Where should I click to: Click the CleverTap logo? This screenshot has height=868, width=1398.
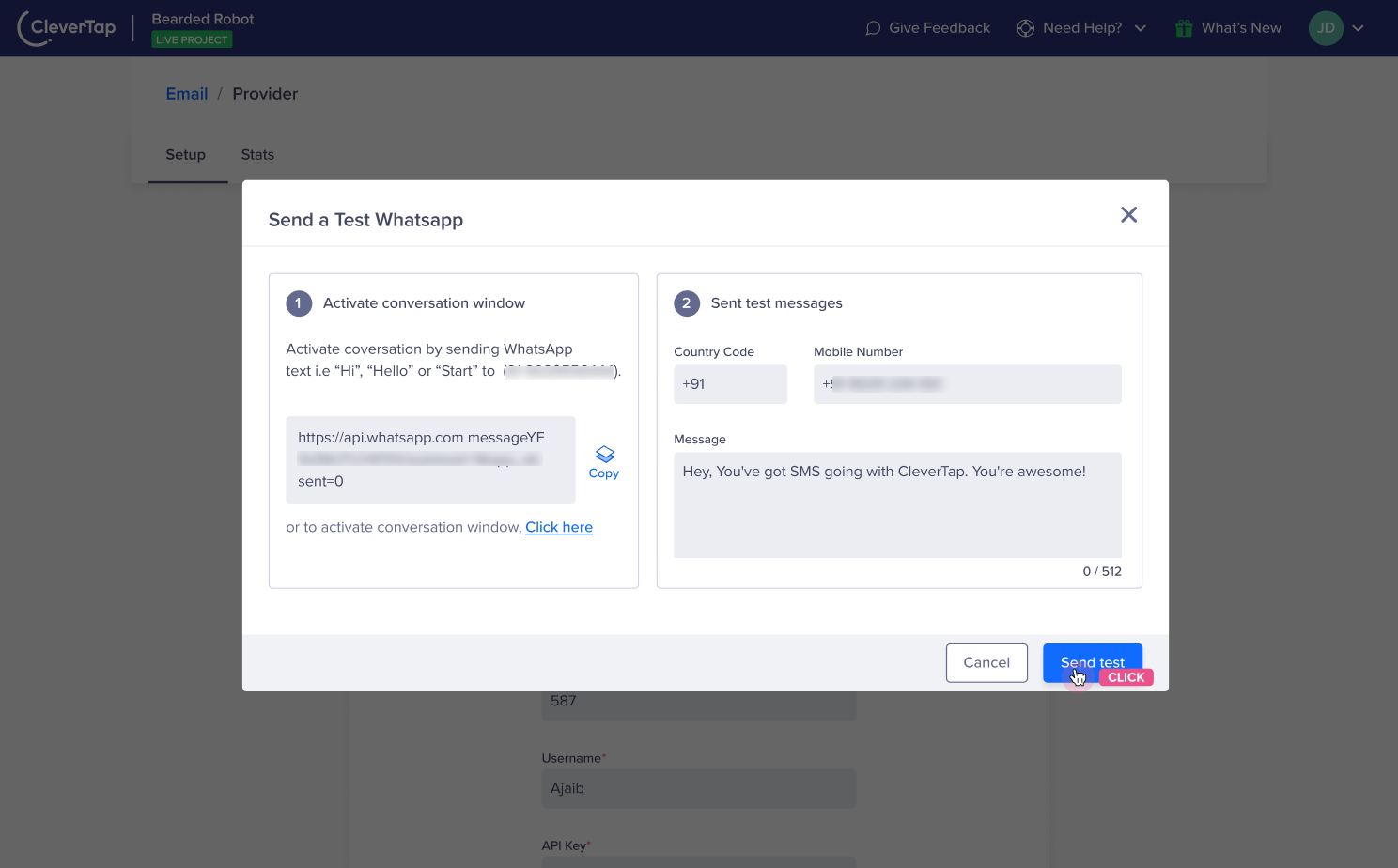click(67, 28)
